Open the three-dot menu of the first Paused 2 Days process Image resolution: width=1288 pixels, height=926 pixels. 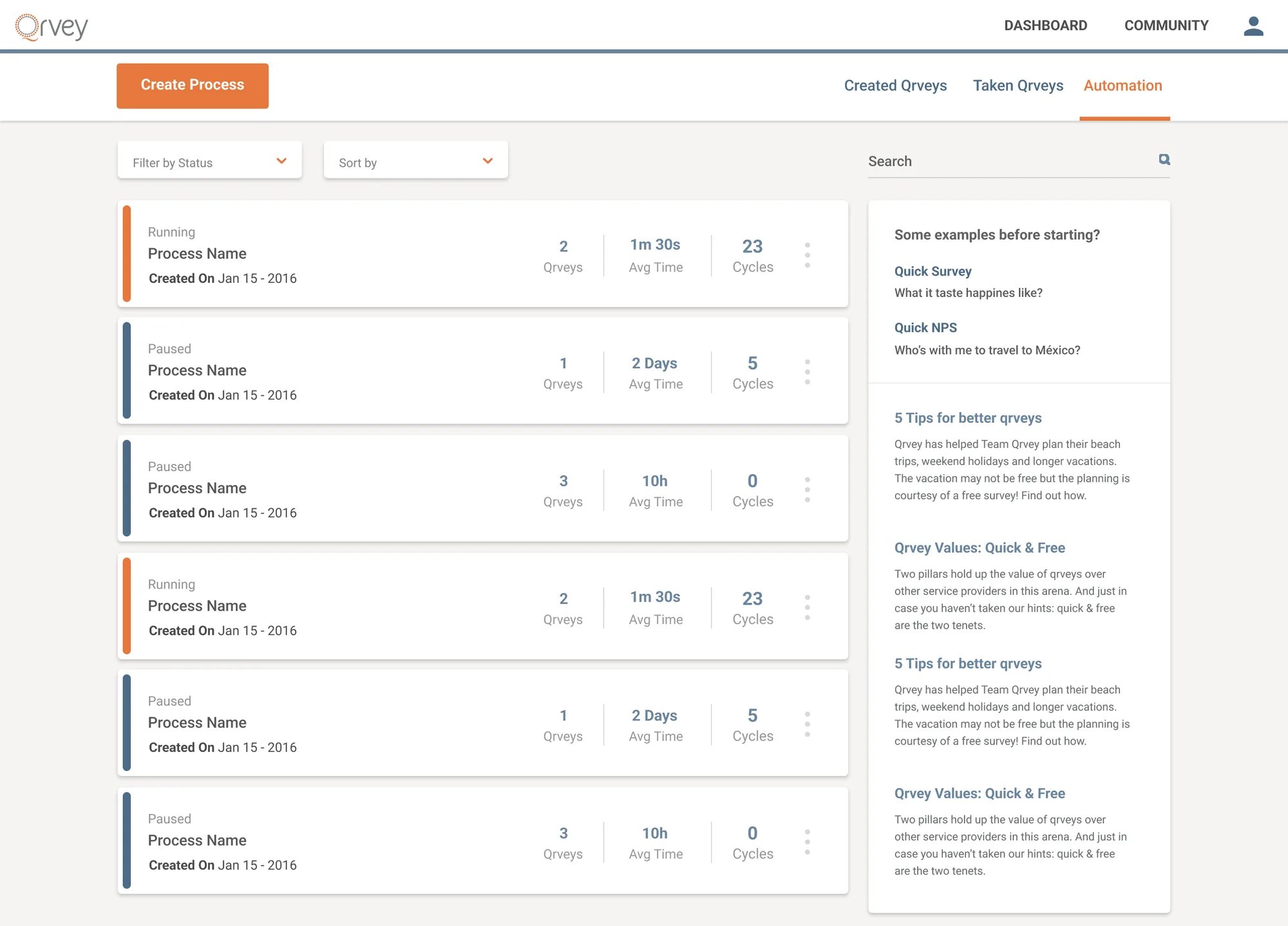click(x=807, y=372)
